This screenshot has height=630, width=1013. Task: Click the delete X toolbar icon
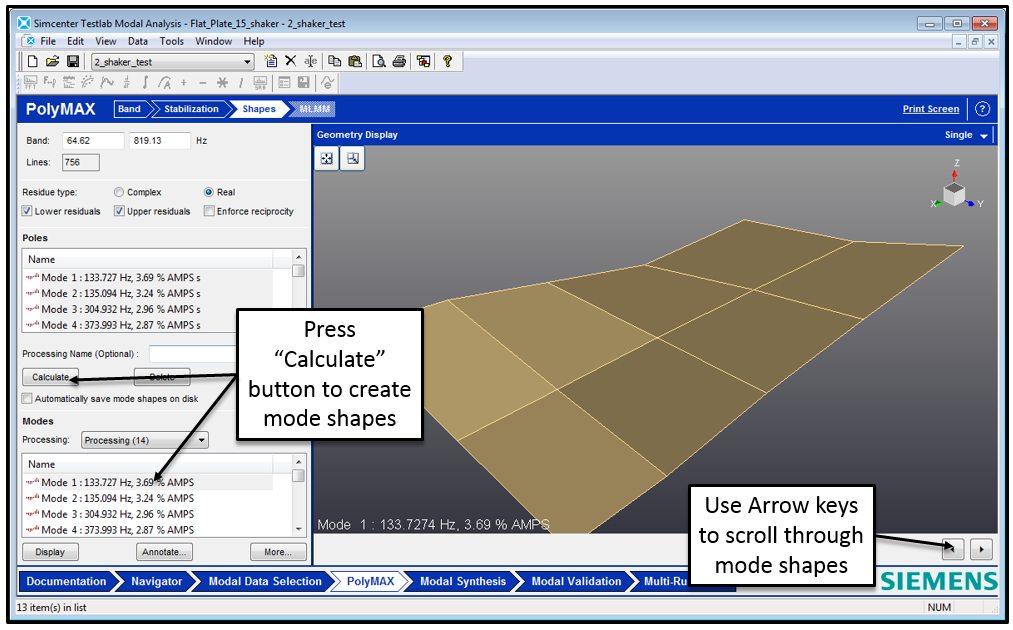pos(291,61)
